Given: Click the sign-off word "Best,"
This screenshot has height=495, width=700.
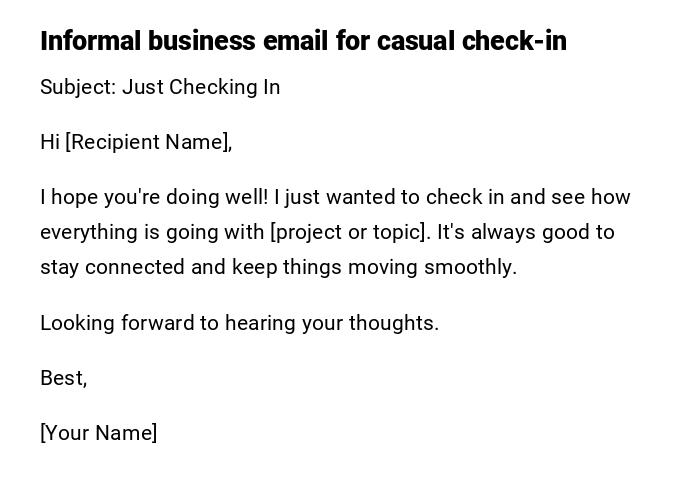Looking at the screenshot, I should 64,378.
